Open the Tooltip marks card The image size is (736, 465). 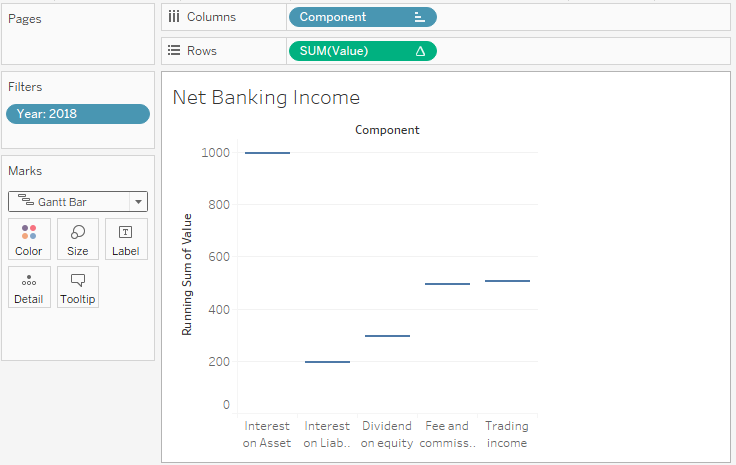[78, 287]
